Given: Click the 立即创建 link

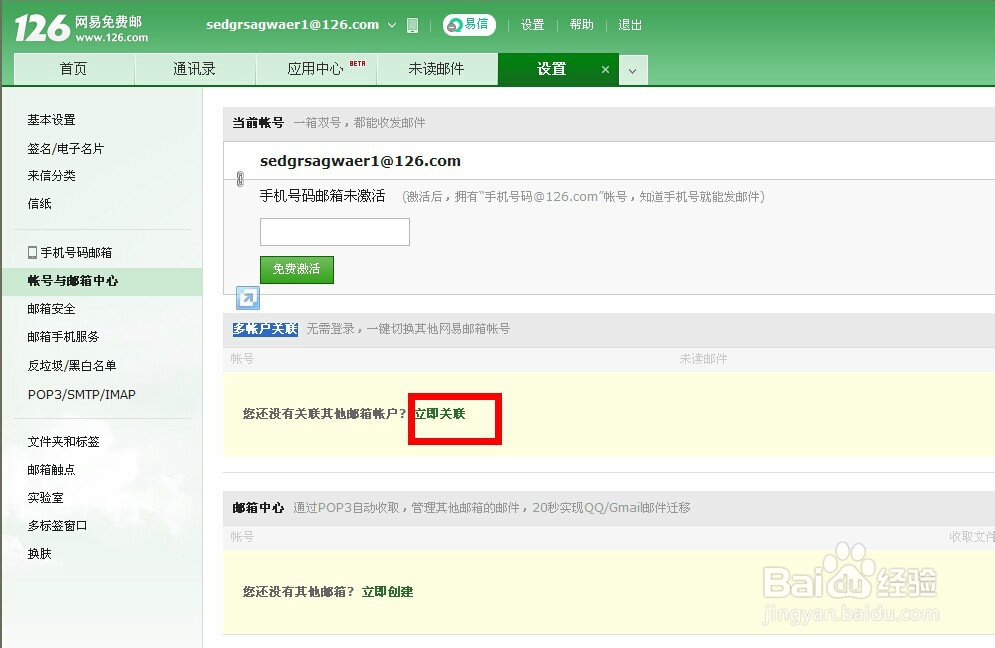Looking at the screenshot, I should 387,591.
